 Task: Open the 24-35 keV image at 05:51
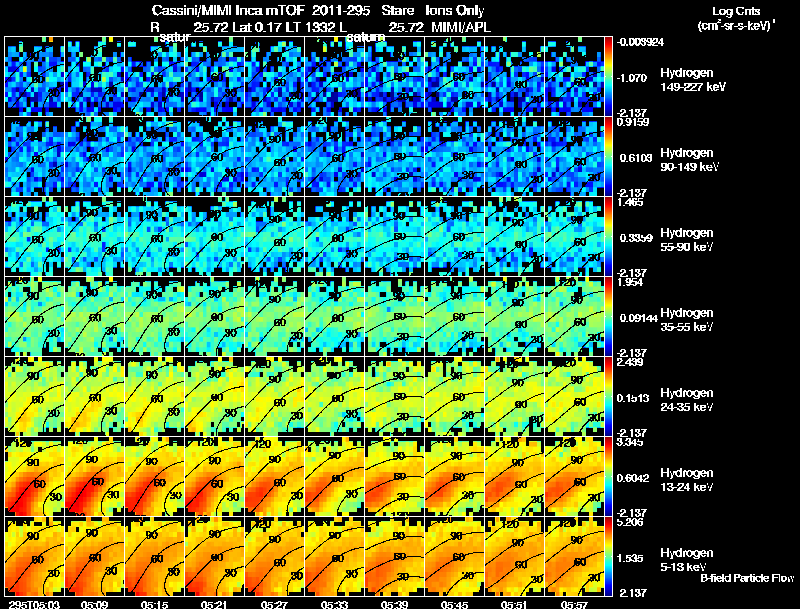514,396
